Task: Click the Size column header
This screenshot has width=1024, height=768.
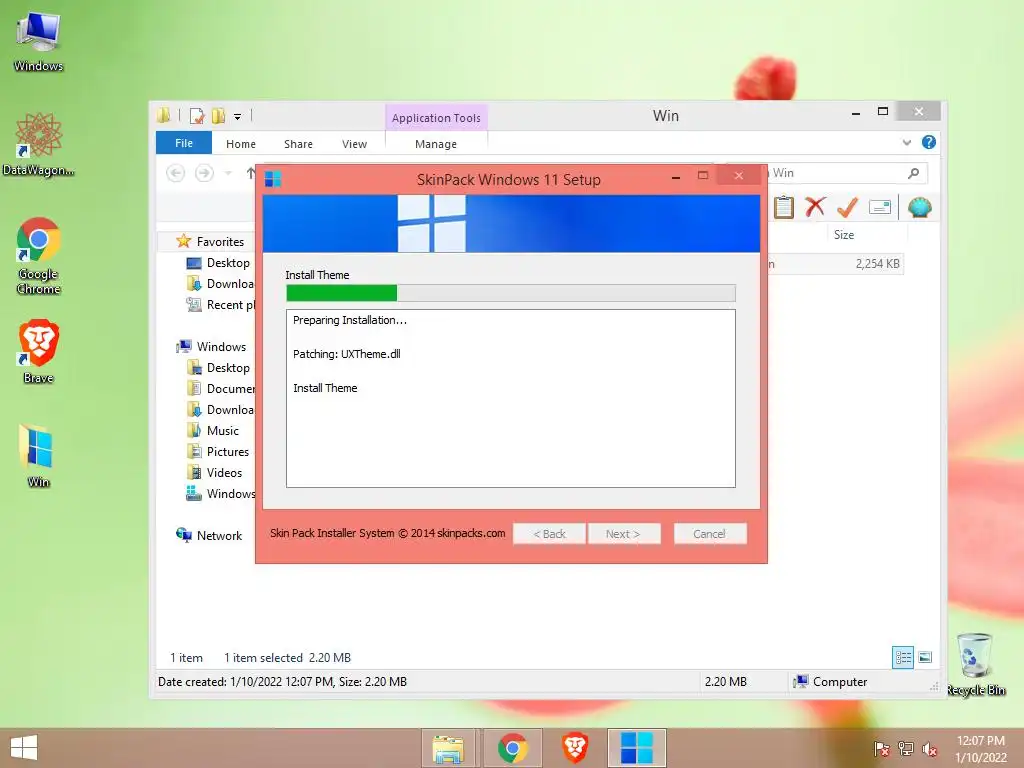Action: (x=844, y=234)
